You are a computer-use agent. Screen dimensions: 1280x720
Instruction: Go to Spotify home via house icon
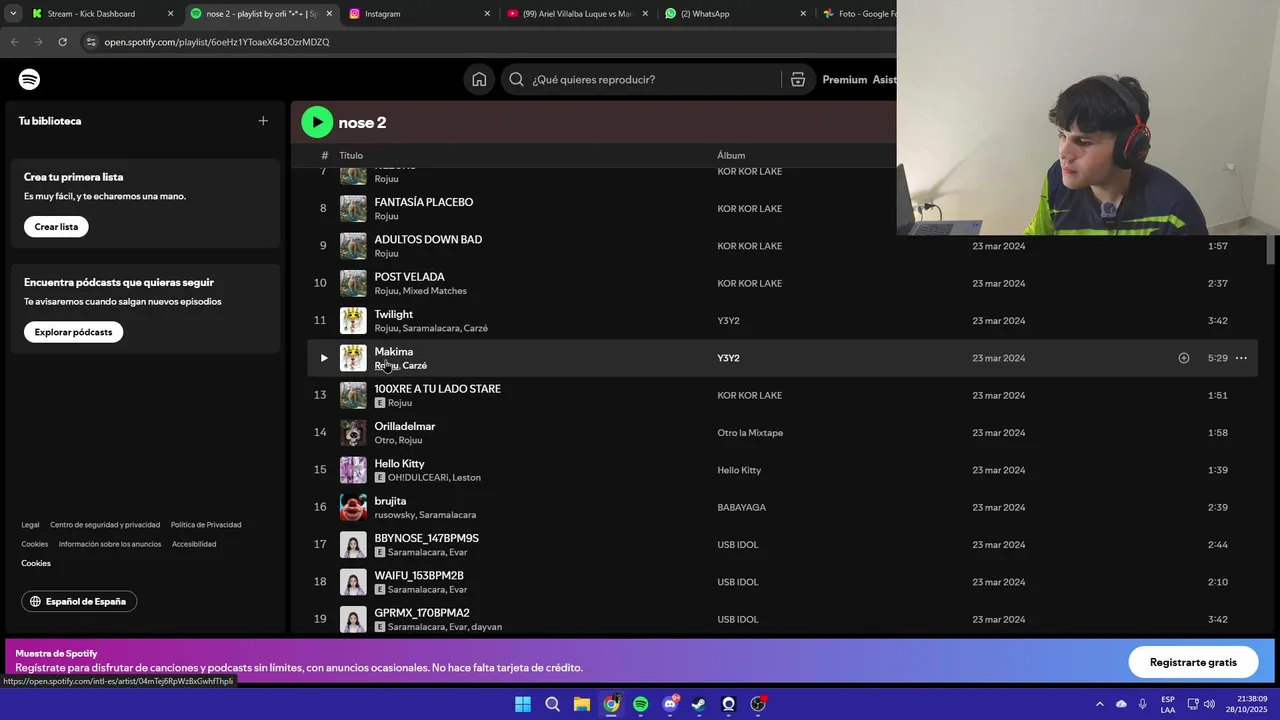(479, 80)
